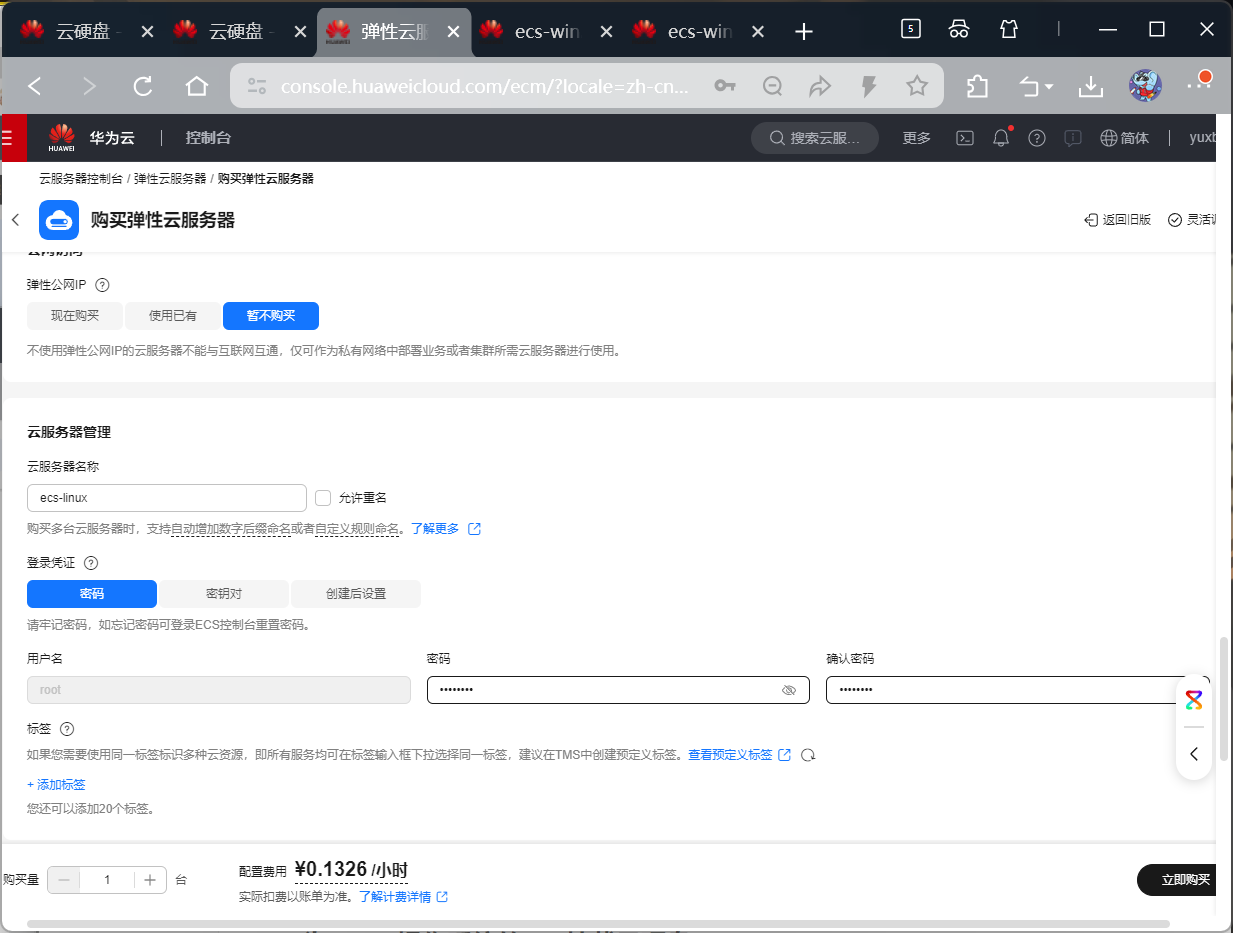Screen dimensions: 1233x933
Task: Increase purchase quantity with plus button
Action: point(150,880)
